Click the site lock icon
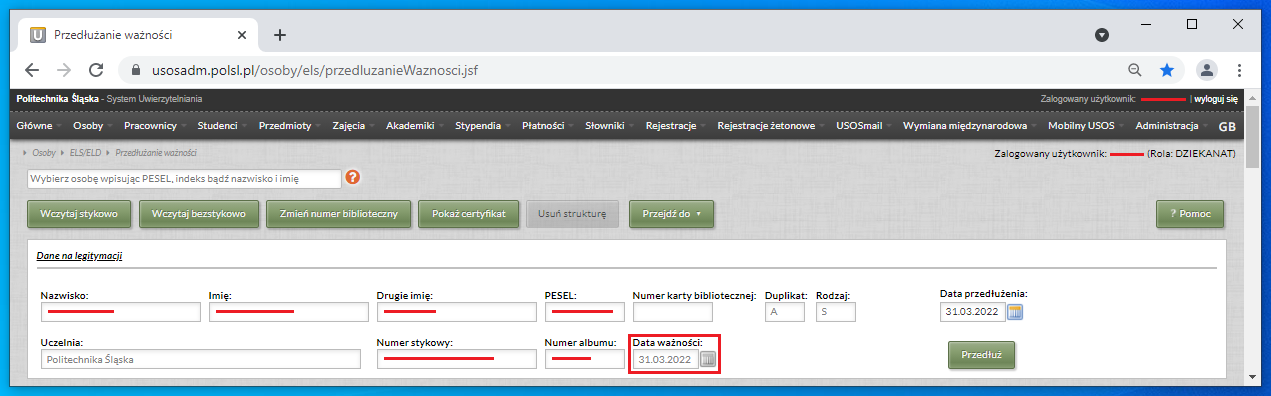 [137, 71]
